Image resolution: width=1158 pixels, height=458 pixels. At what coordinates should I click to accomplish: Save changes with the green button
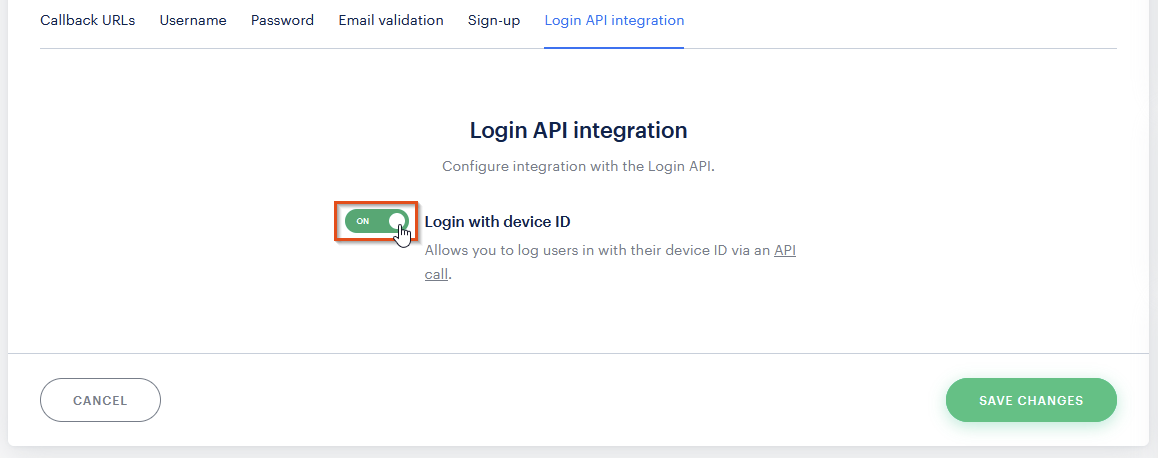click(x=1031, y=400)
